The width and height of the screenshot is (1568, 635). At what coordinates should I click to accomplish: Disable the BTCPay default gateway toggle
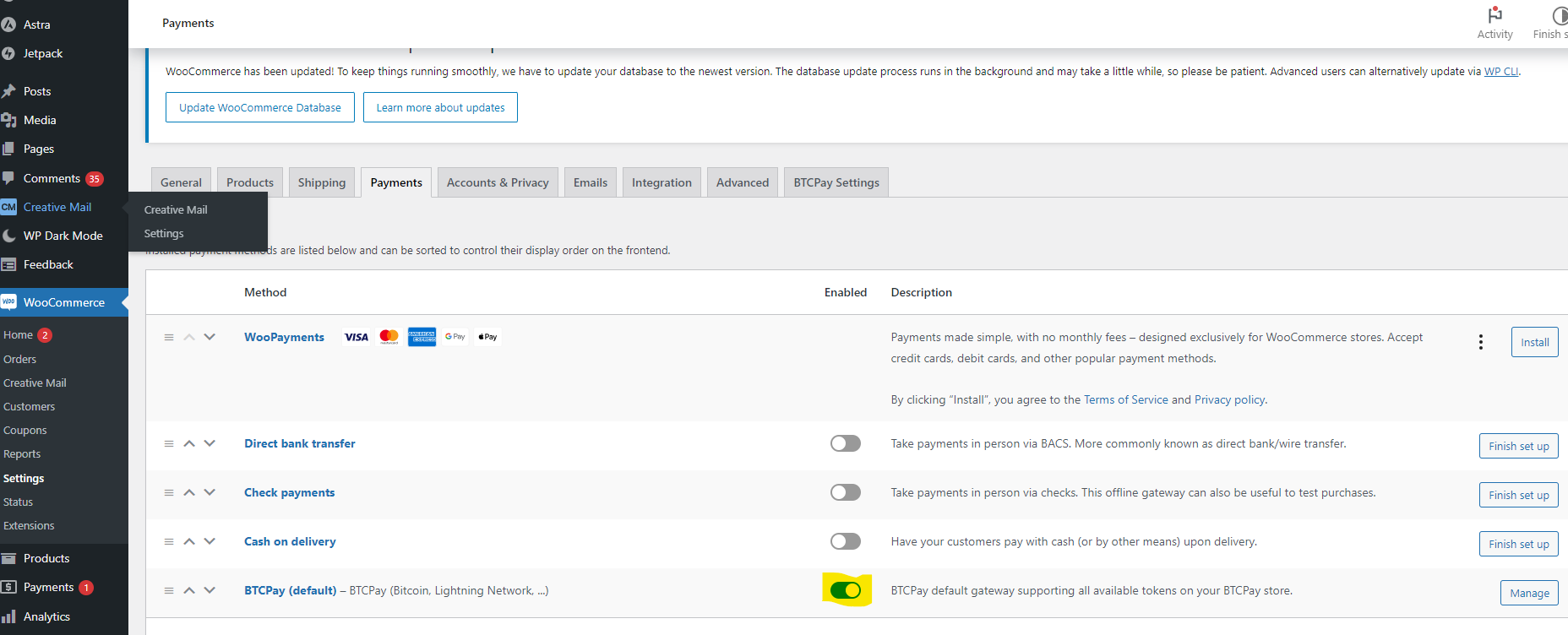(845, 590)
